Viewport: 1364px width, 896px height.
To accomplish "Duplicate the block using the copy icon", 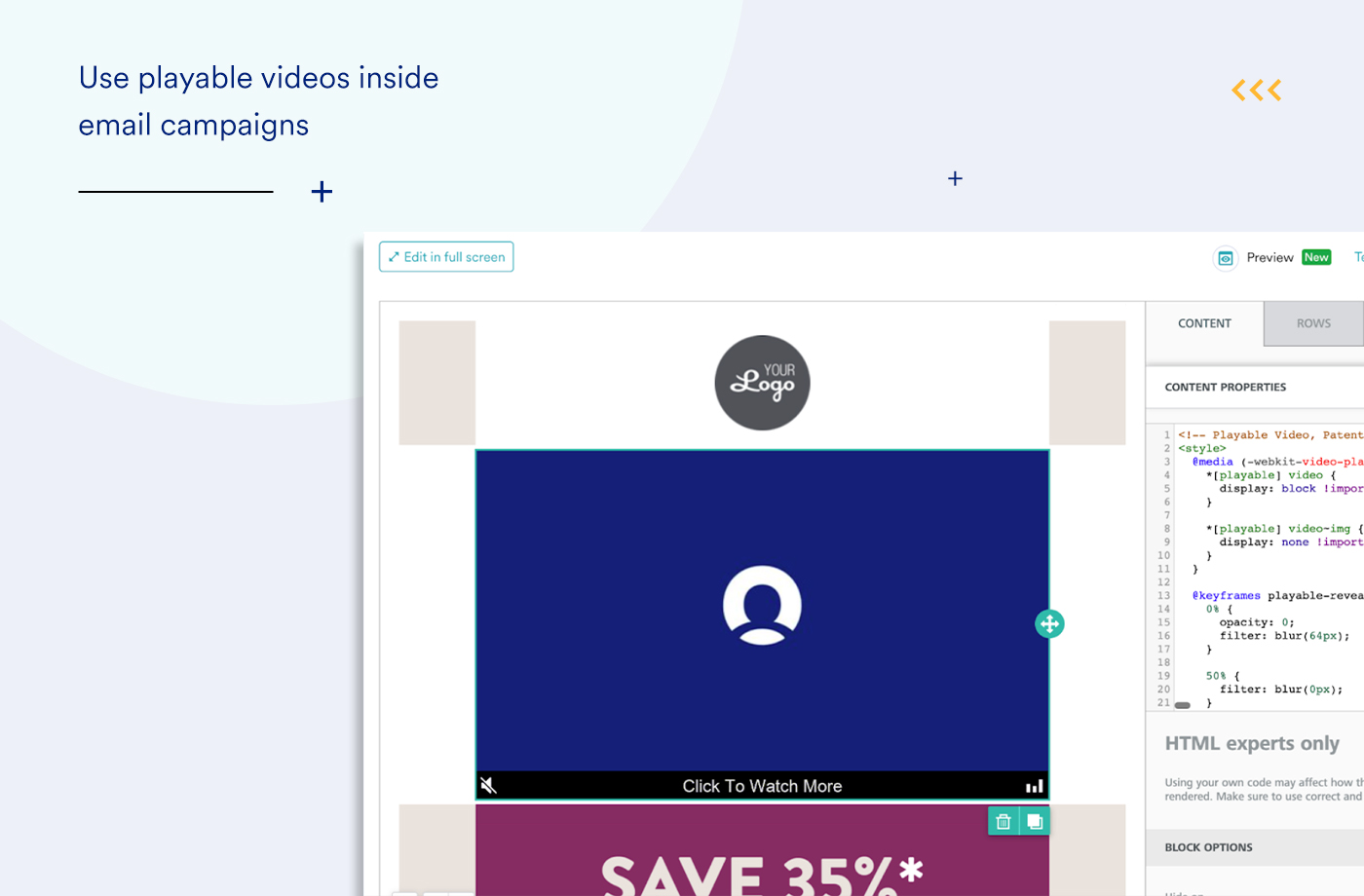I will 1034,821.
